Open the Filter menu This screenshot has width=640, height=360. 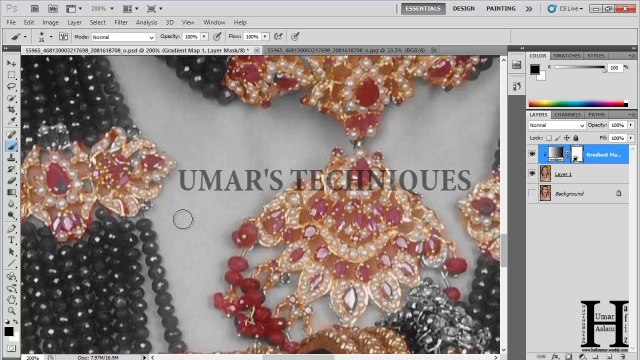coord(121,22)
